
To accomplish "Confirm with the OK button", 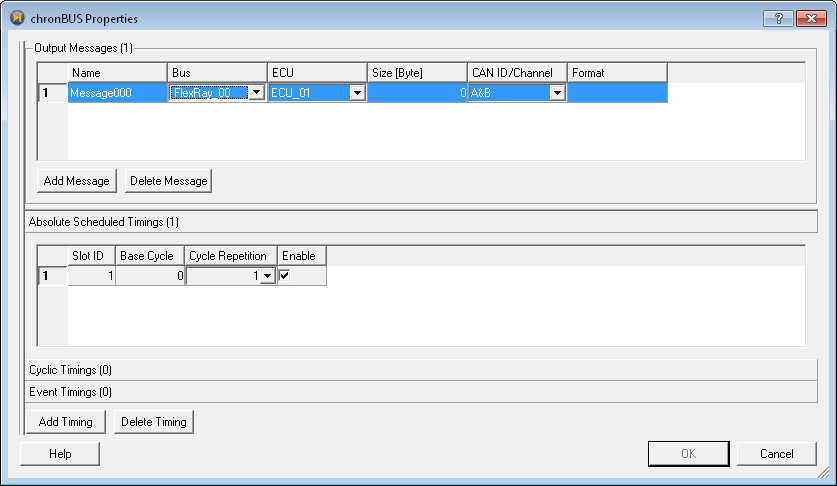I will tap(689, 454).
